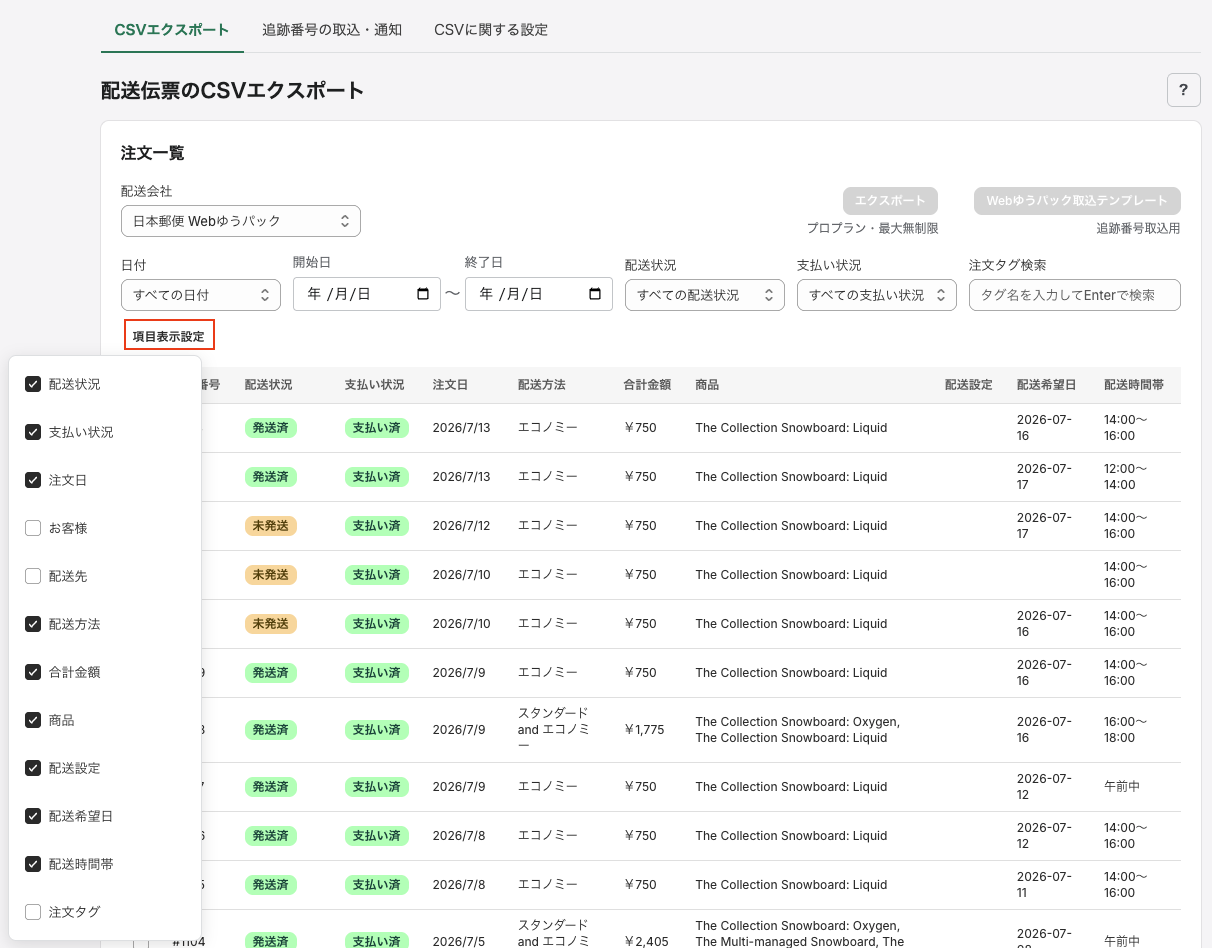
Task: Click the 商品 column header
Action: point(707,385)
